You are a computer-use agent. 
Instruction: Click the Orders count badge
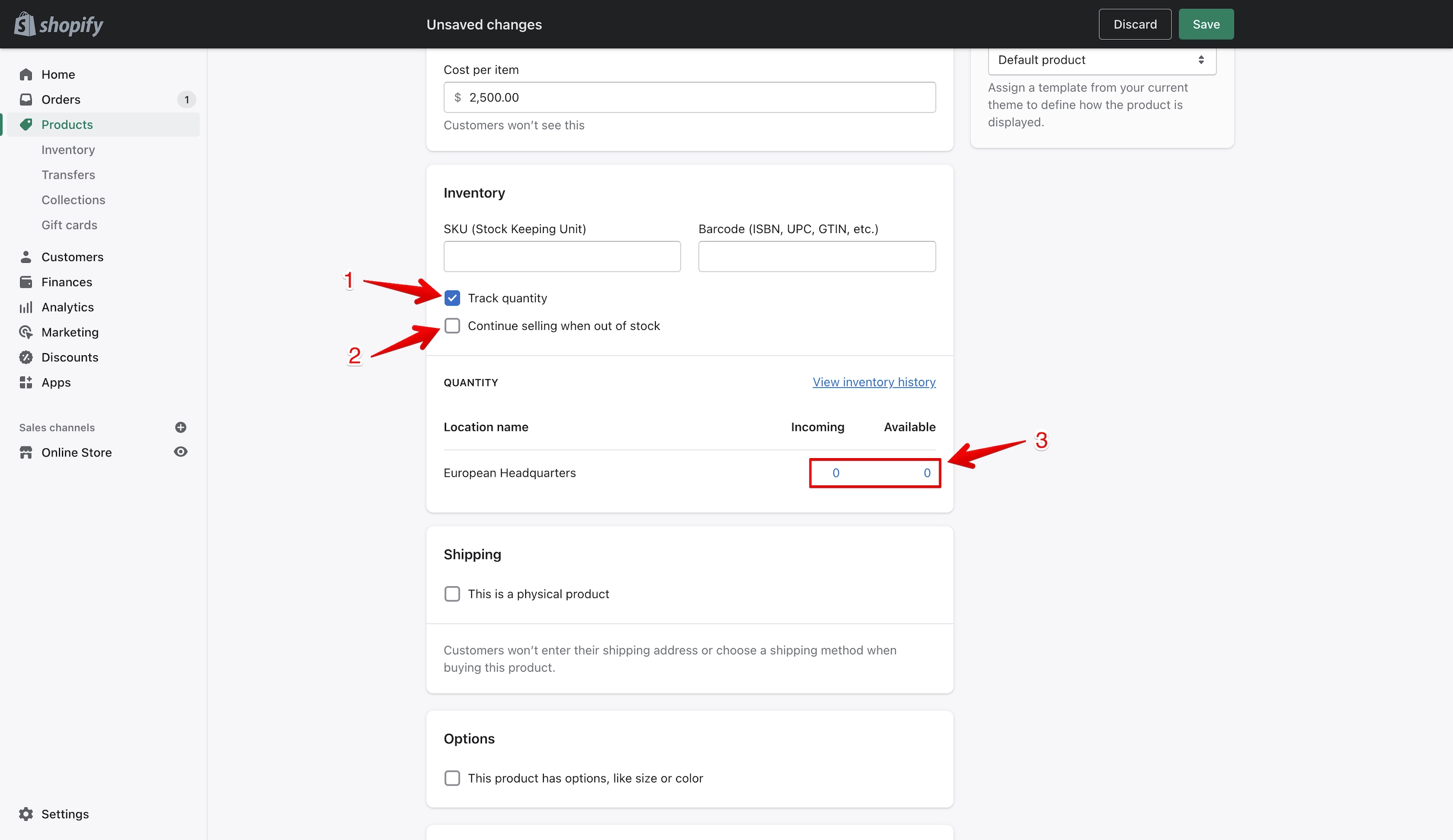point(186,100)
